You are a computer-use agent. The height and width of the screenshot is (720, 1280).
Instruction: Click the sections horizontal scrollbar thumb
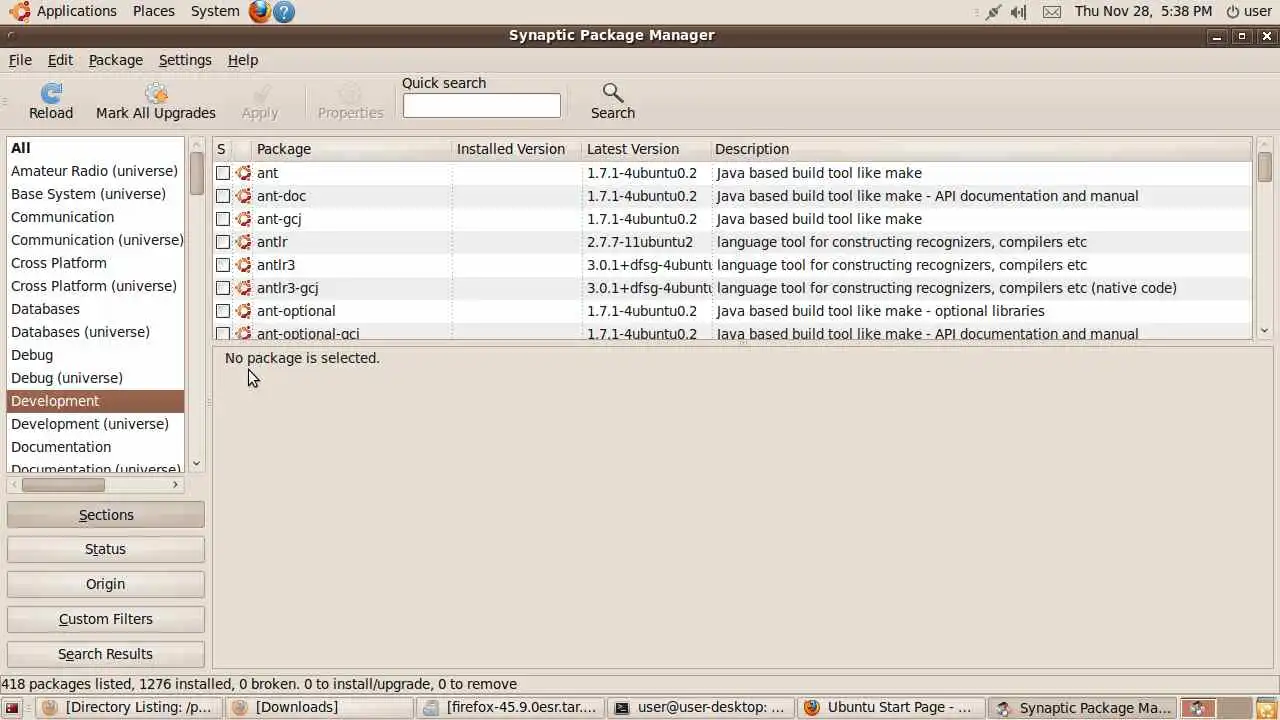tap(63, 485)
